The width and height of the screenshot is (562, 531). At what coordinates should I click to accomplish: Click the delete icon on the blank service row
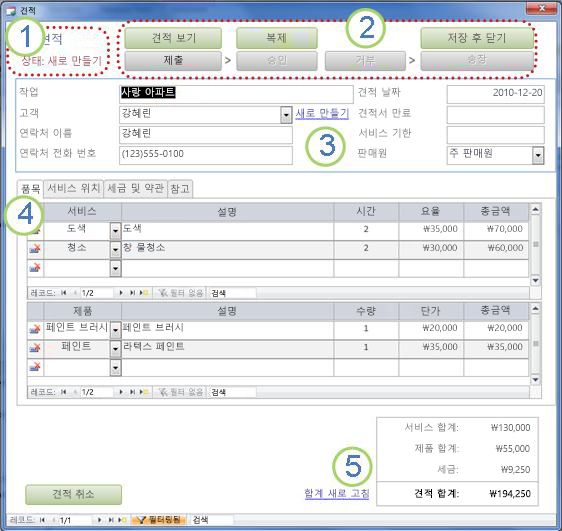point(35,267)
